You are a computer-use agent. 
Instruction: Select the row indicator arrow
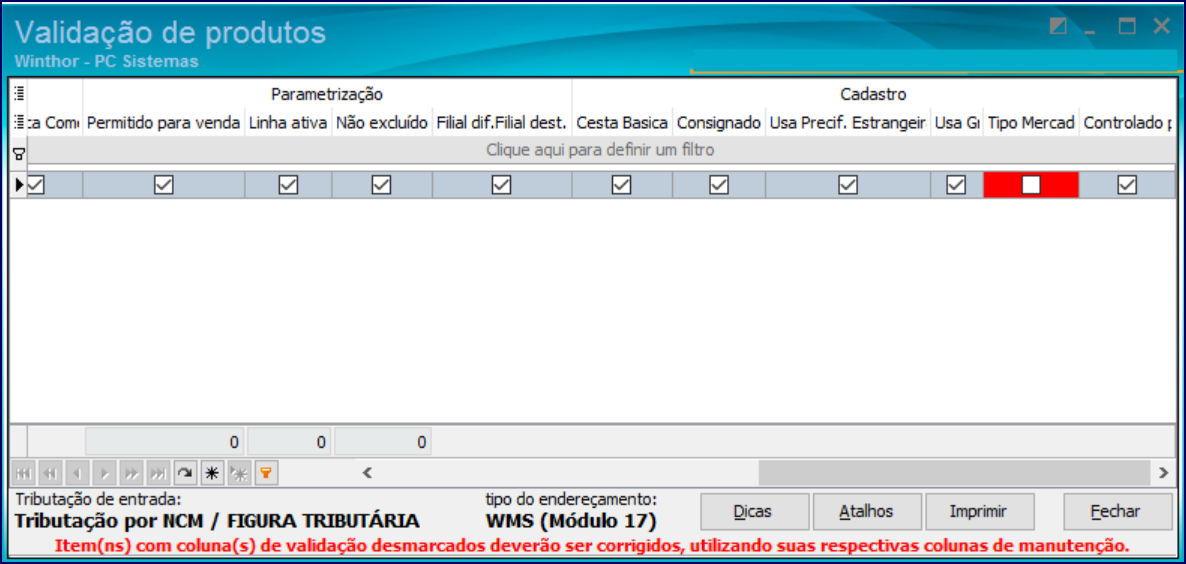coord(19,184)
